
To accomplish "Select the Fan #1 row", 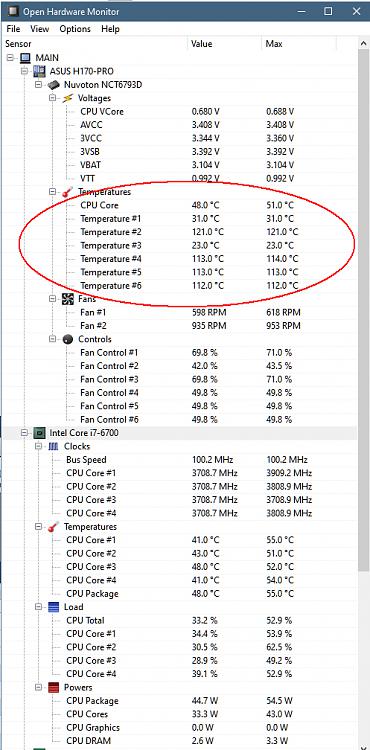I will click(x=179, y=312).
